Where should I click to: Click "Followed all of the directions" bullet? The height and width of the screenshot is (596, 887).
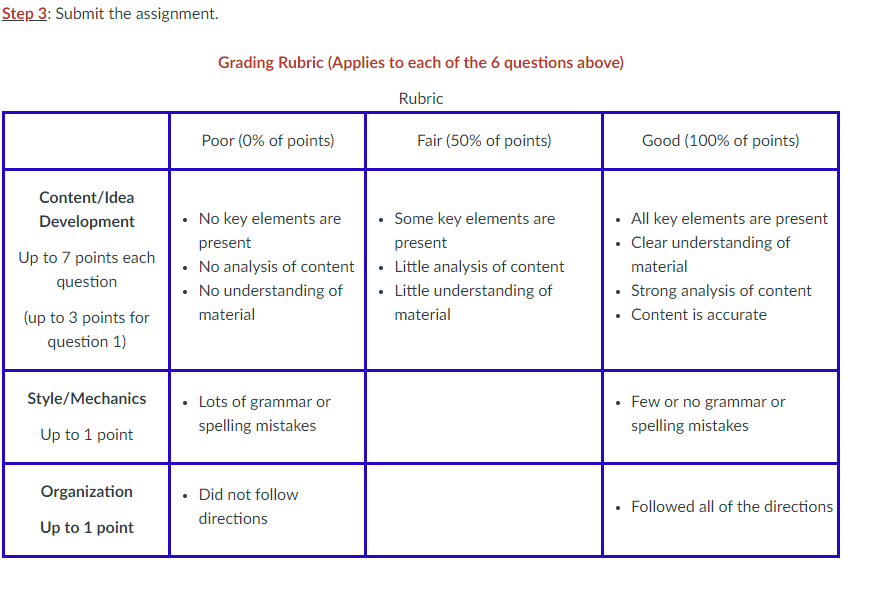(732, 506)
